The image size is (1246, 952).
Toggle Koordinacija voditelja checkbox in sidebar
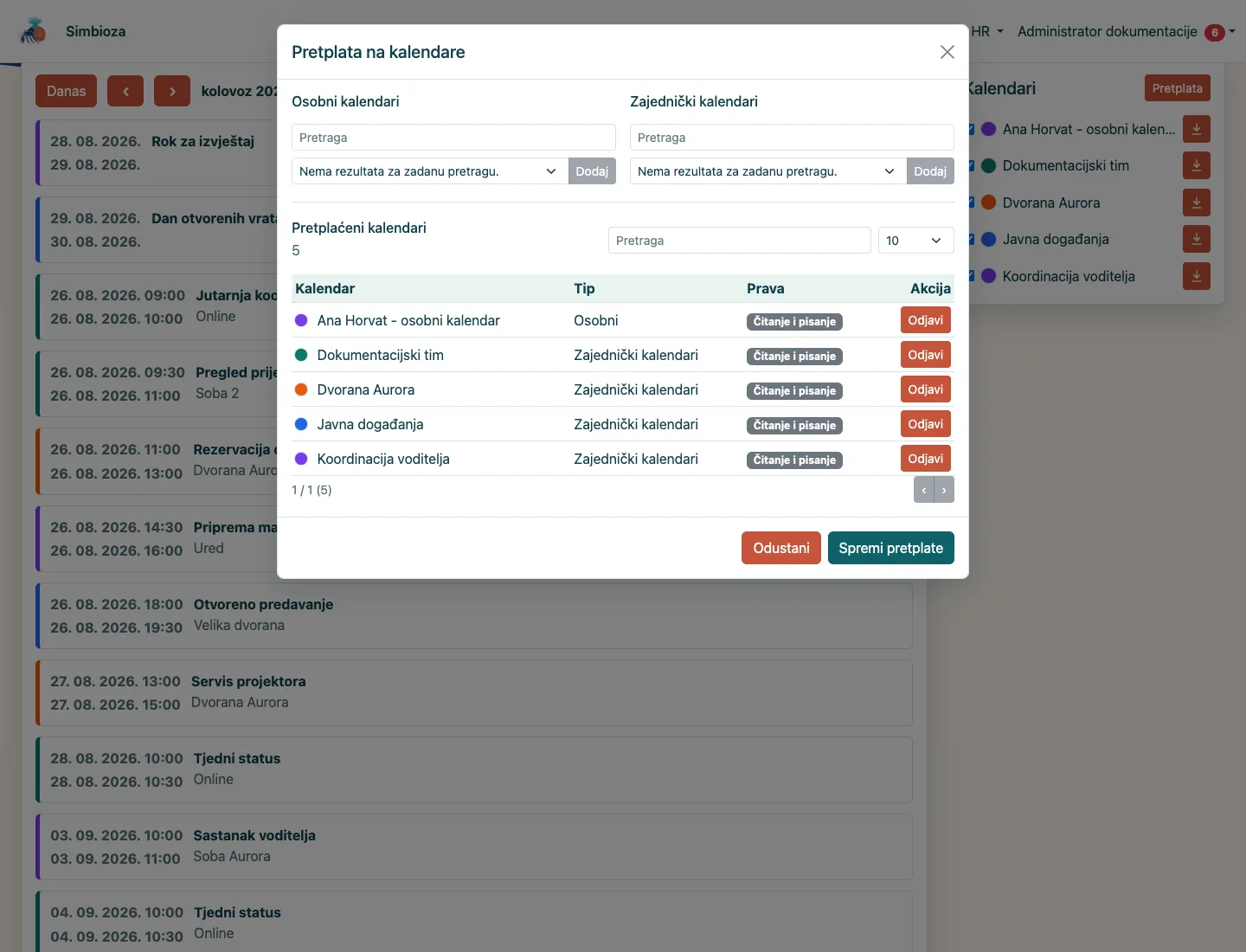coord(971,276)
